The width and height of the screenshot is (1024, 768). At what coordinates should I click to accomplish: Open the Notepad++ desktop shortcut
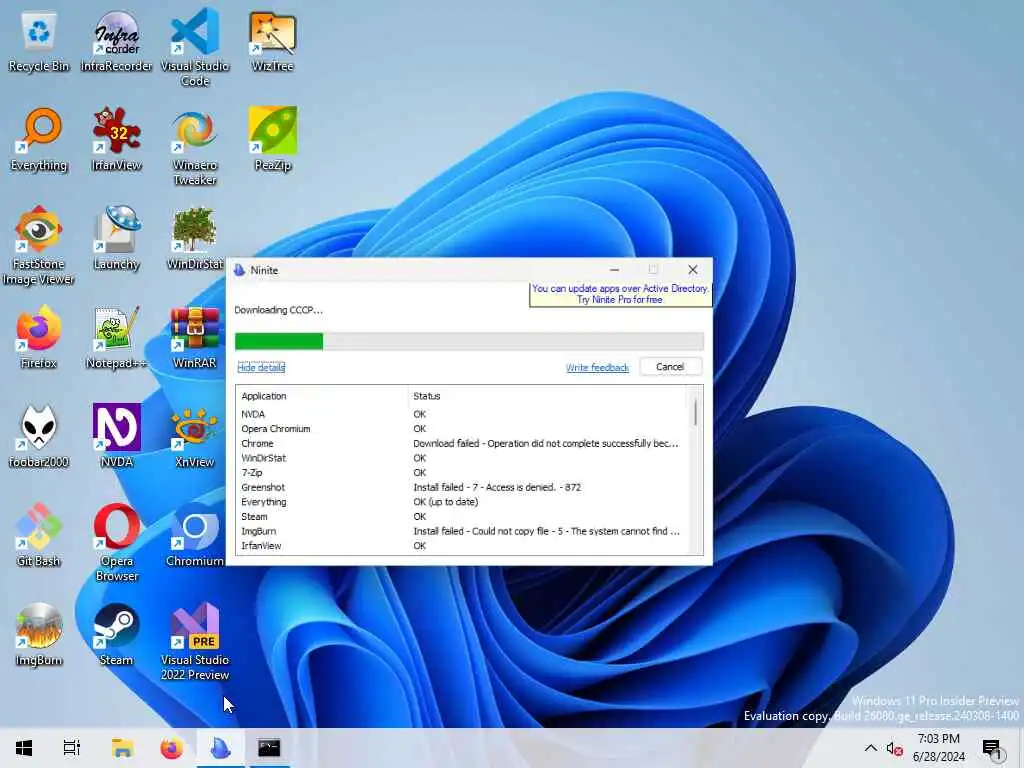(x=116, y=338)
